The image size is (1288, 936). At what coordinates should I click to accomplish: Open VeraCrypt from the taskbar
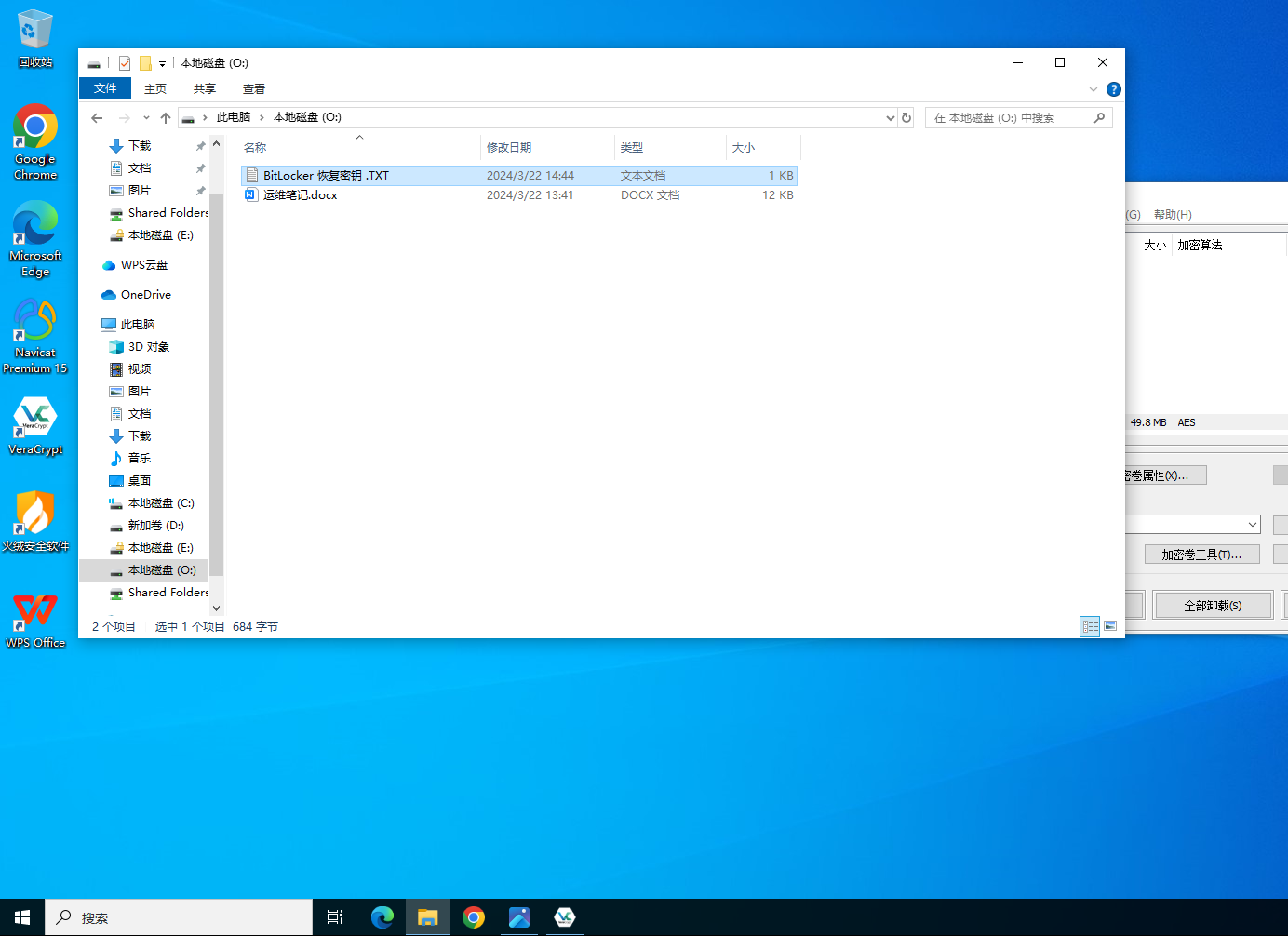click(565, 917)
